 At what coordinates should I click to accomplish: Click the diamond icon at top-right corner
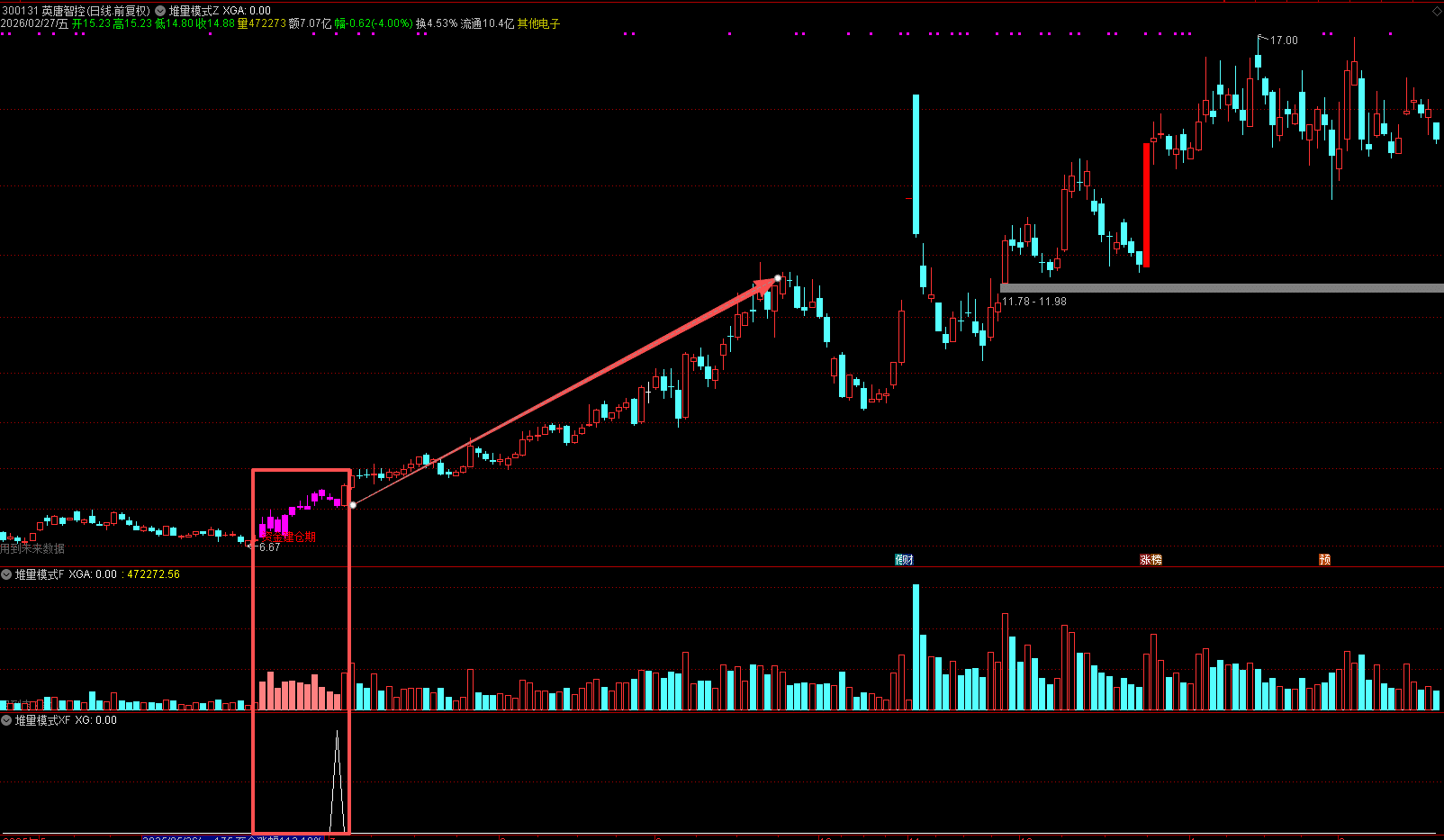coord(1436,11)
